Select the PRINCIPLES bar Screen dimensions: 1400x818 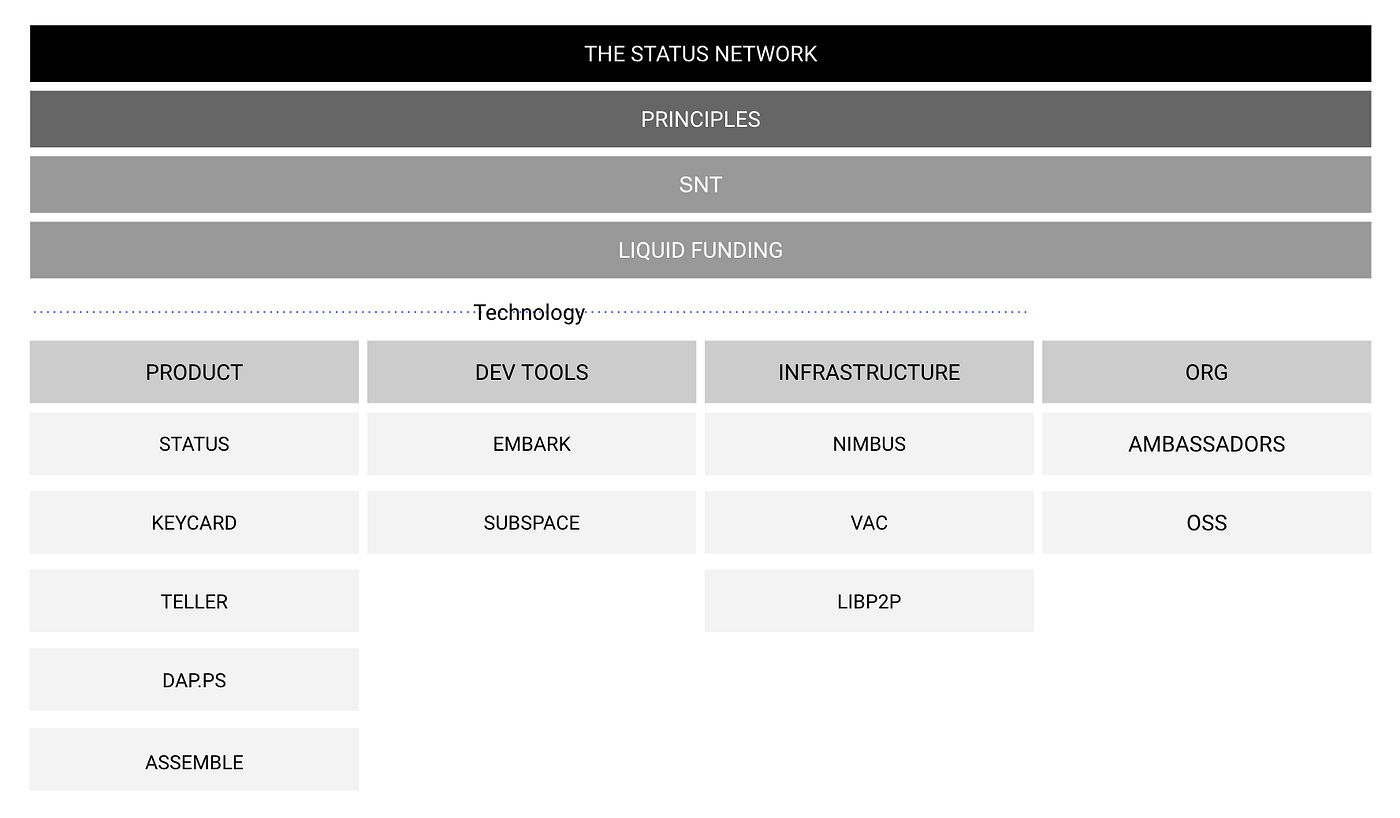pyautogui.click(x=700, y=119)
